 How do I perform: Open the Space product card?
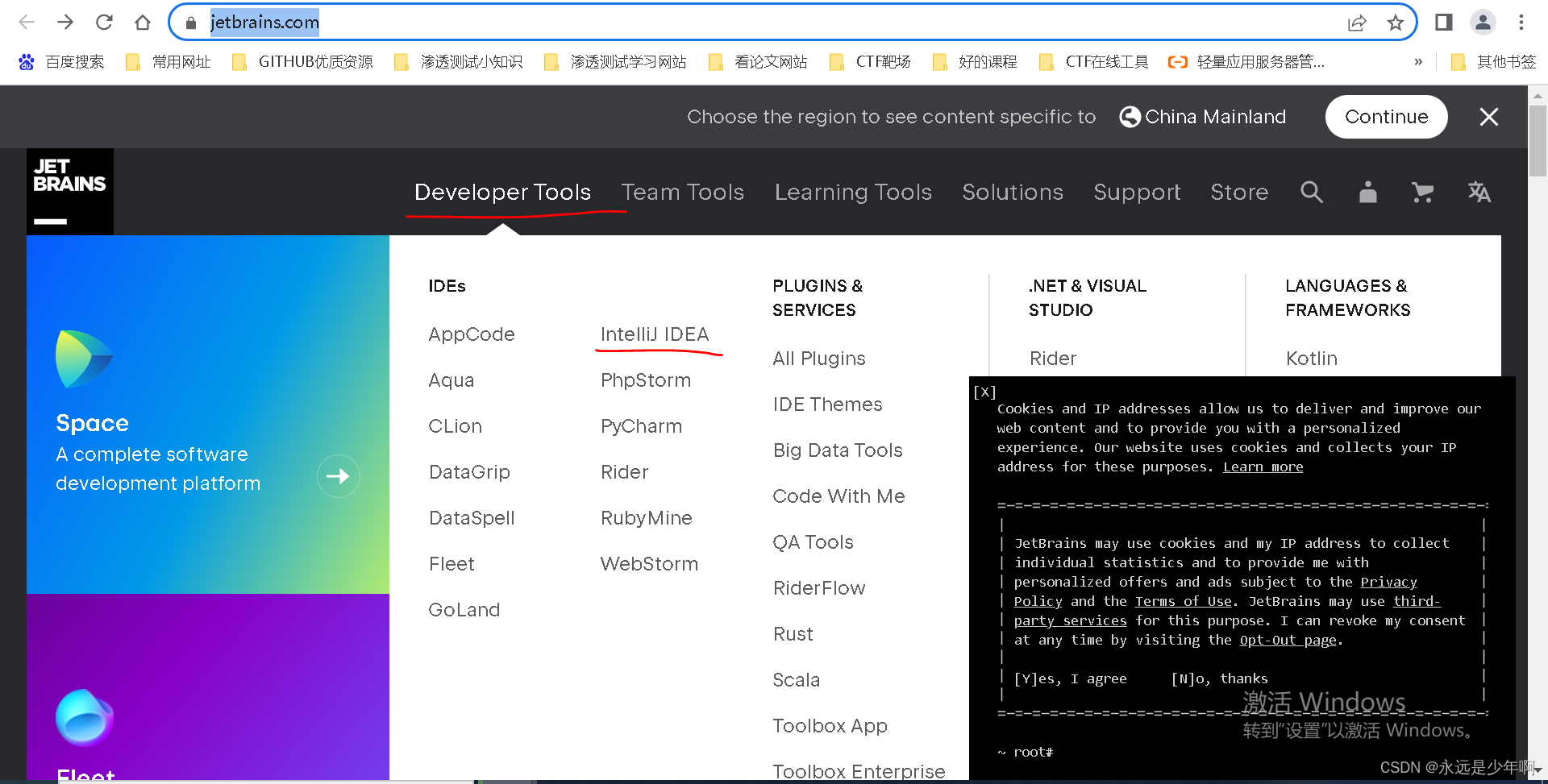[x=208, y=414]
